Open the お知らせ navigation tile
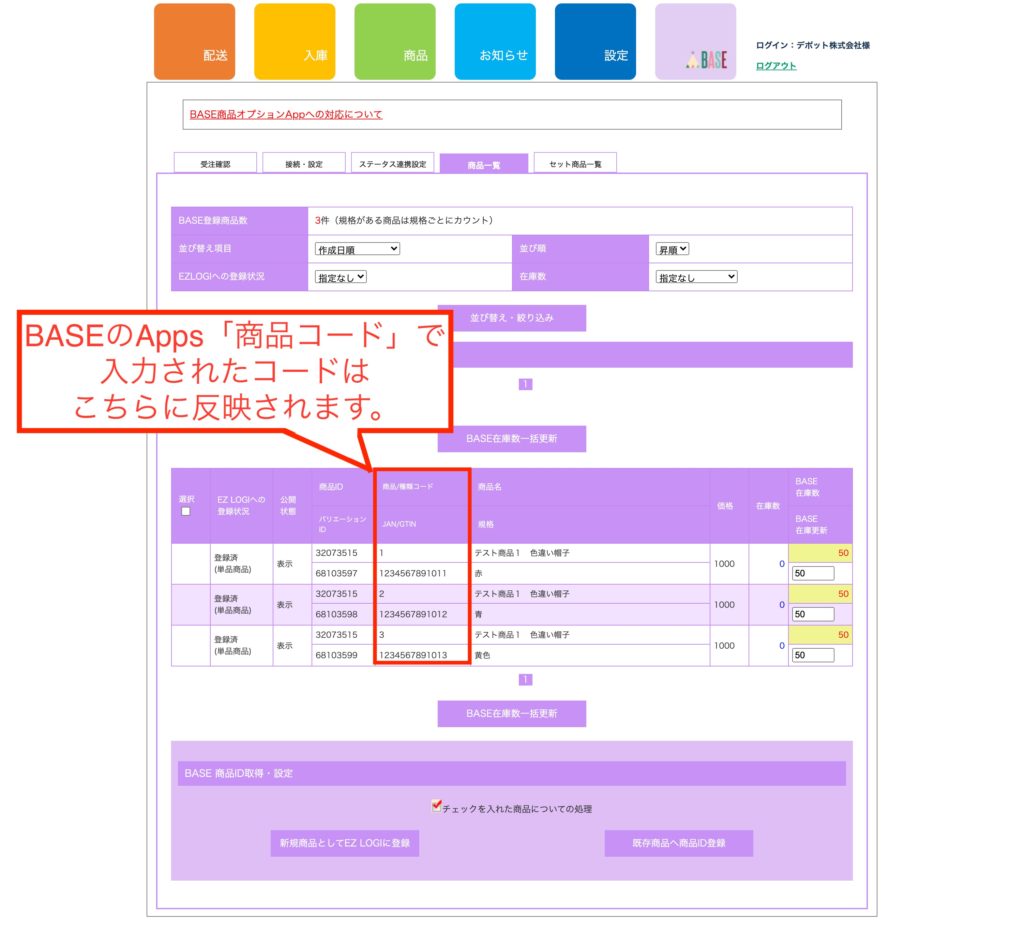The height and width of the screenshot is (927, 1024). click(x=495, y=42)
